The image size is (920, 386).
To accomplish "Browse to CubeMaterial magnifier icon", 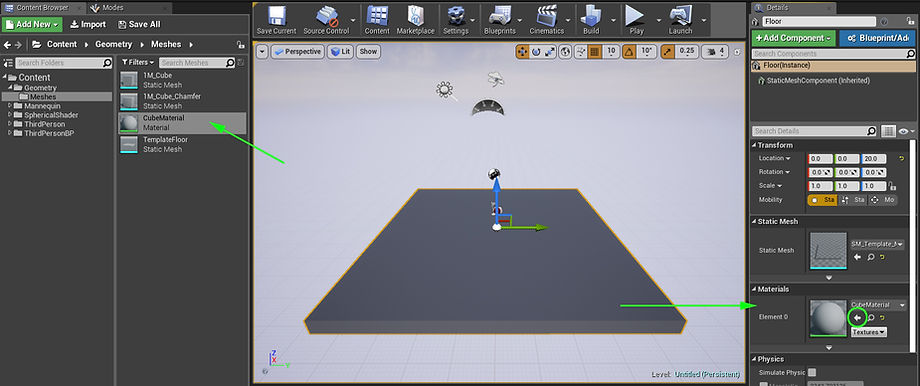I will pos(871,317).
